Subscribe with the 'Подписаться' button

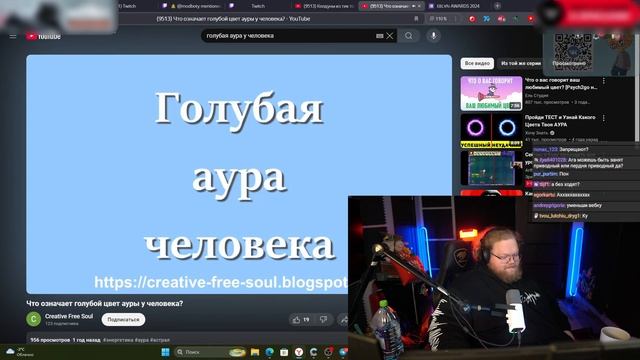123,320
